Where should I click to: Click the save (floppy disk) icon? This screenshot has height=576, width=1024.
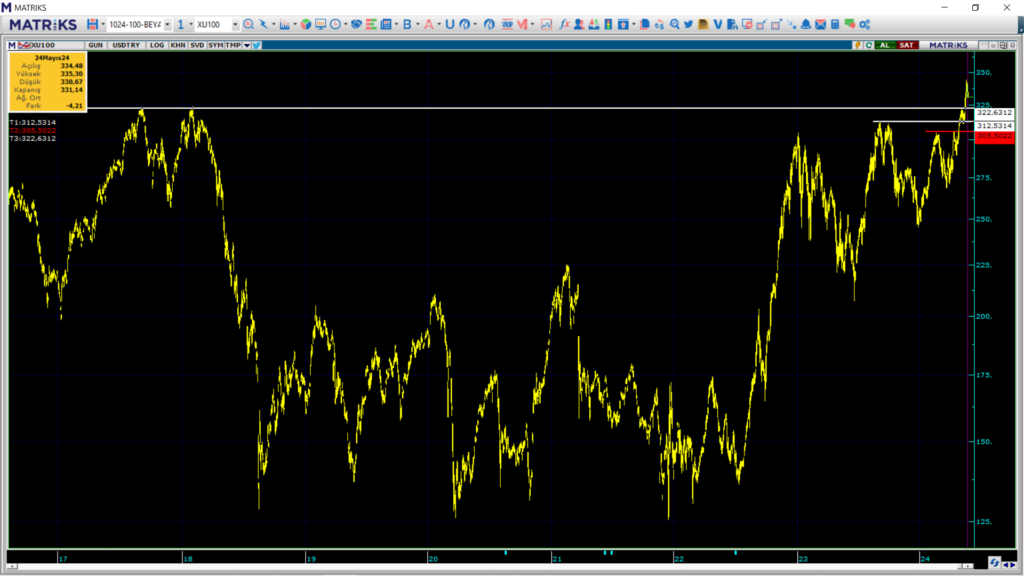click(x=92, y=24)
